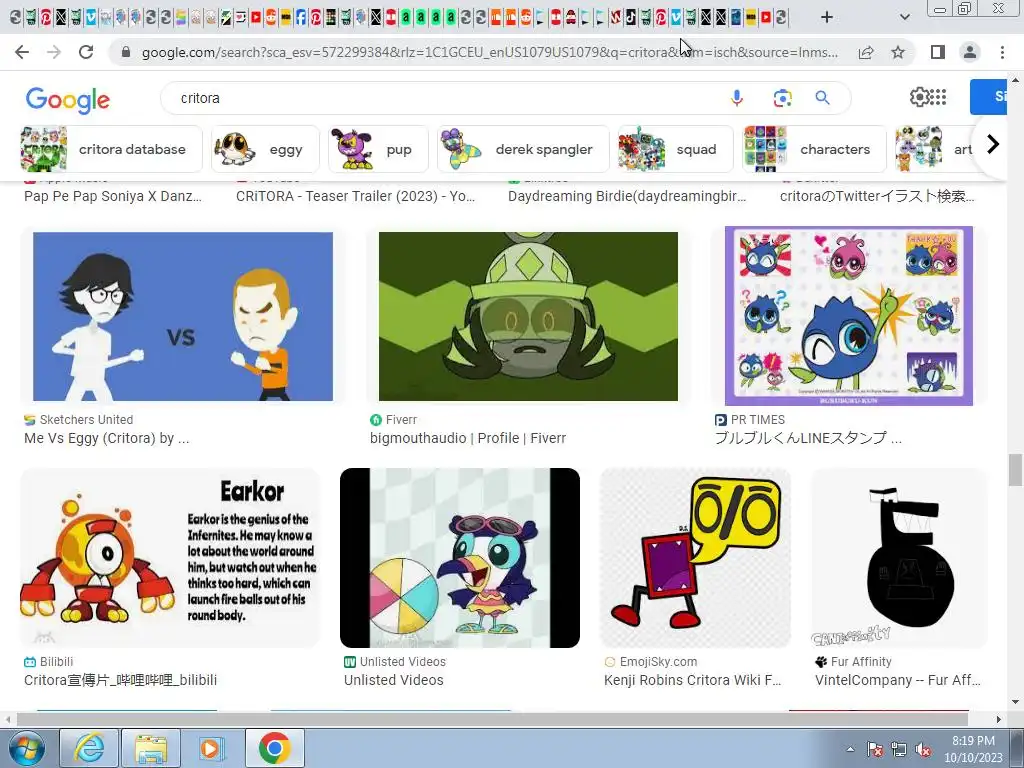
Task: Go back to the previous page
Action: click(x=22, y=52)
